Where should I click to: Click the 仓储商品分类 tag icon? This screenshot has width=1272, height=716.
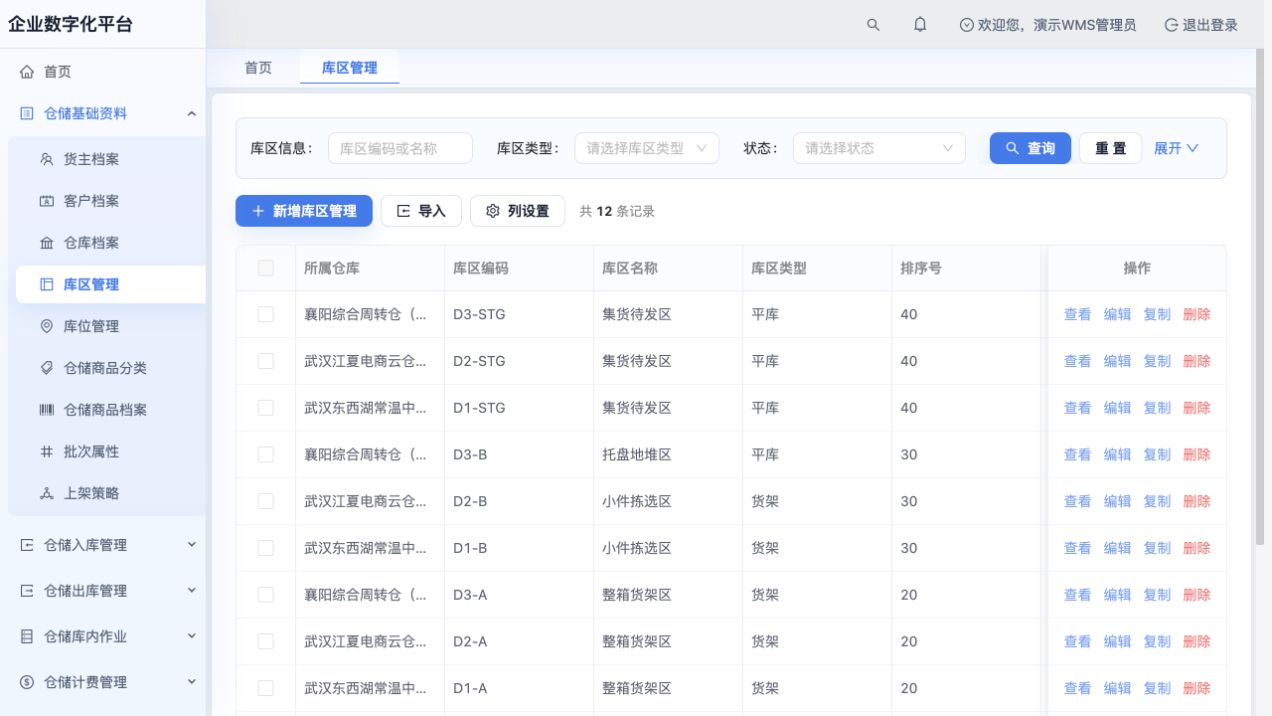pyautogui.click(x=46, y=368)
